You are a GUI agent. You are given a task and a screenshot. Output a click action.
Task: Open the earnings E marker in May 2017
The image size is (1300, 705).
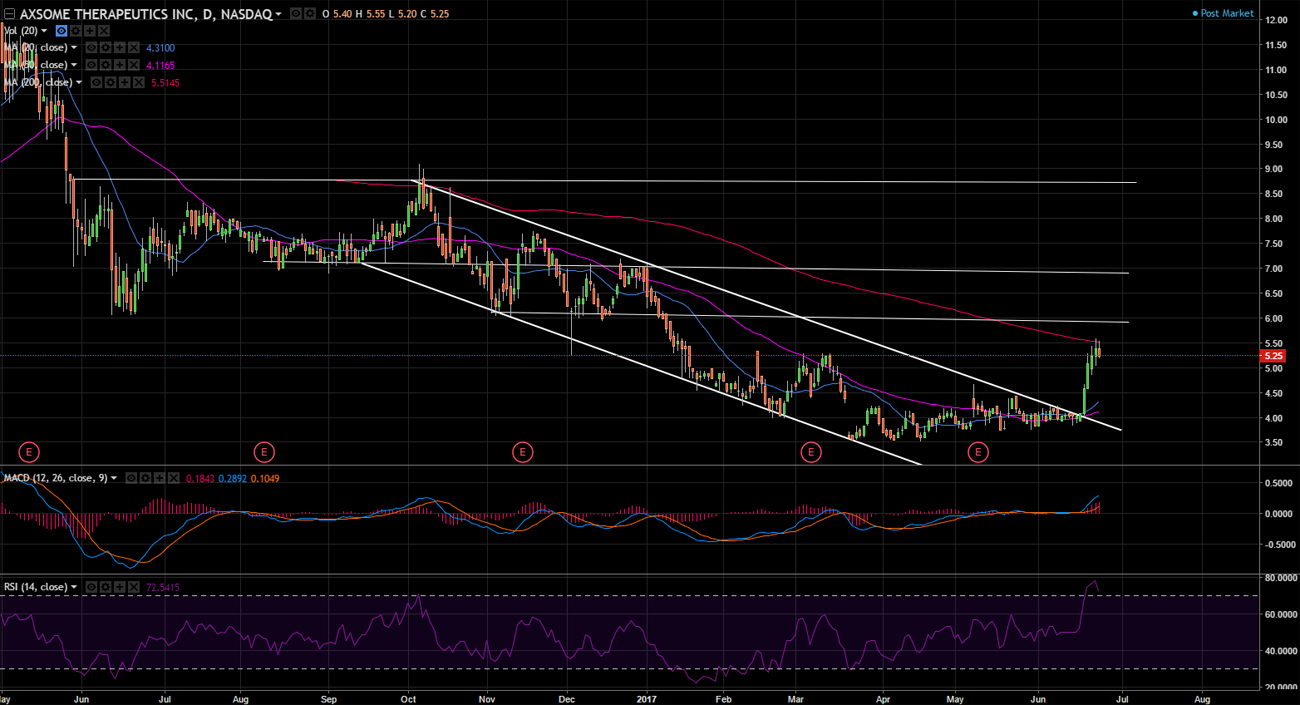[978, 453]
